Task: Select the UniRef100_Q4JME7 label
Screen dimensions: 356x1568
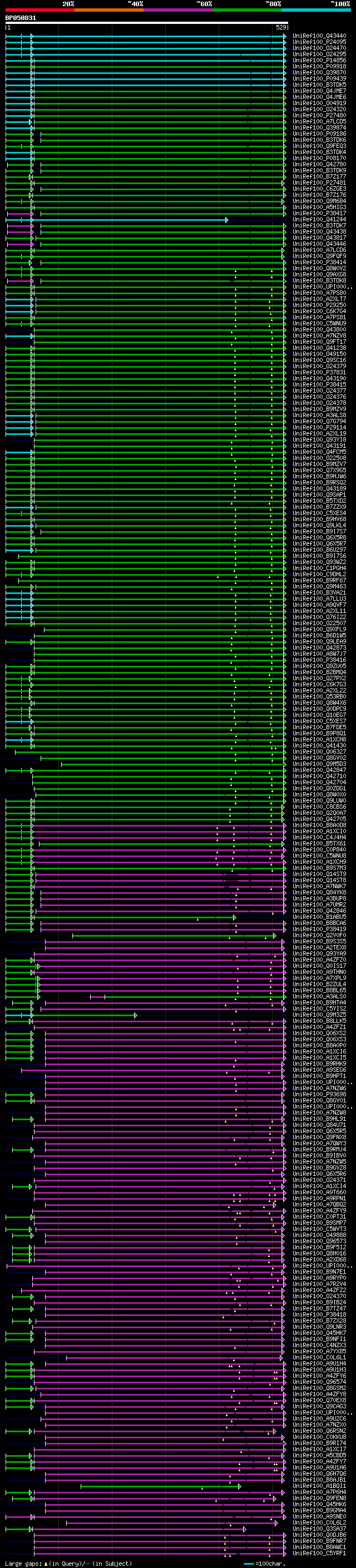Action: (x=319, y=91)
